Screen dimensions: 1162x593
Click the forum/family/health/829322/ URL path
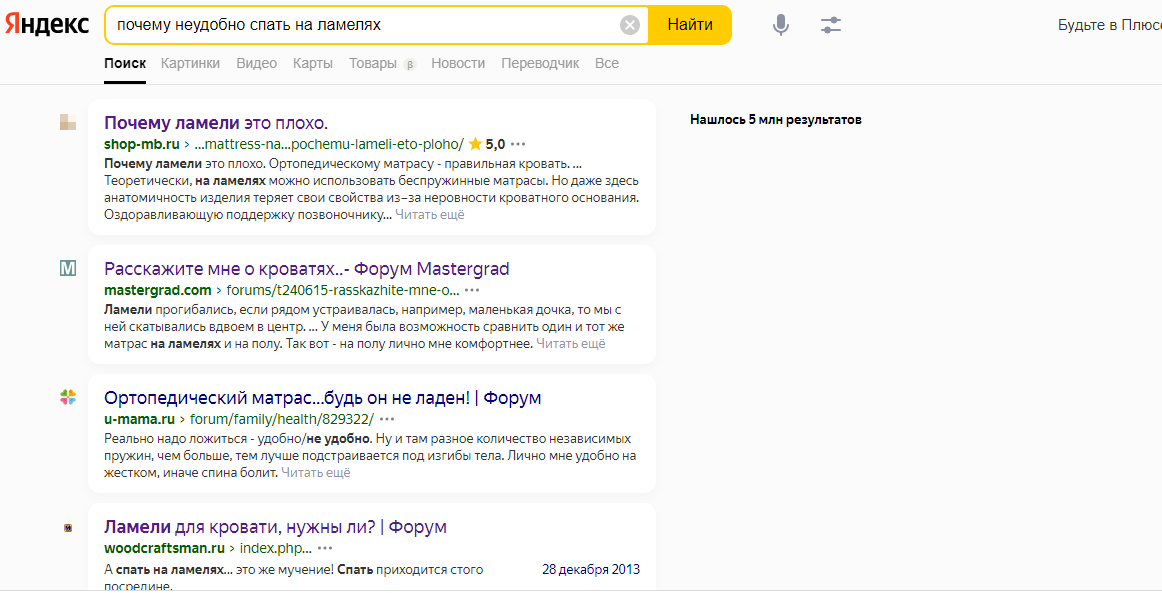click(x=282, y=419)
